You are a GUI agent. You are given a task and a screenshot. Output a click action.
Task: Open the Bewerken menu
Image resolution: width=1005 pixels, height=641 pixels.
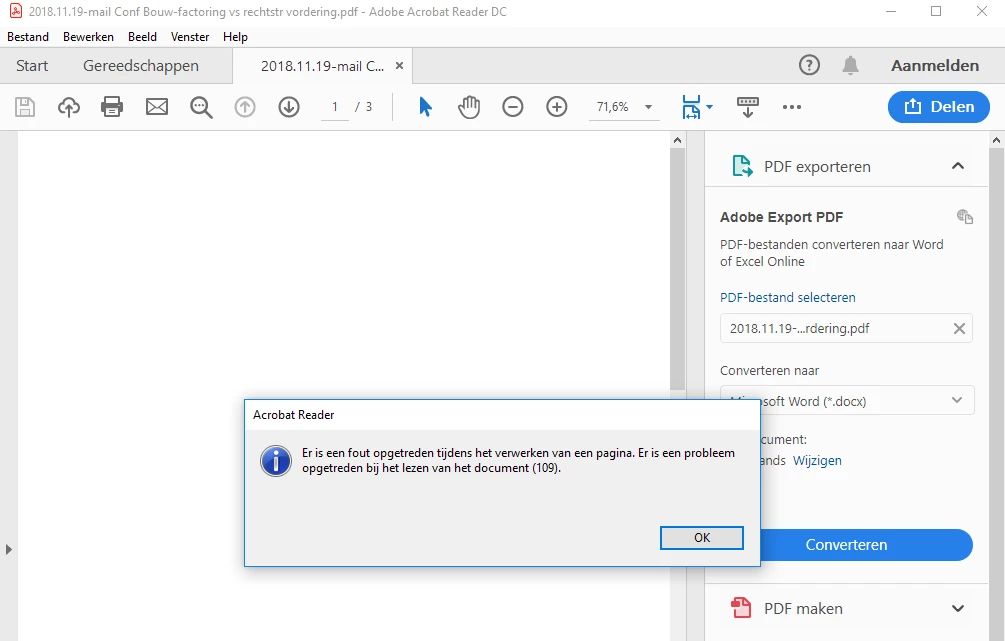88,37
